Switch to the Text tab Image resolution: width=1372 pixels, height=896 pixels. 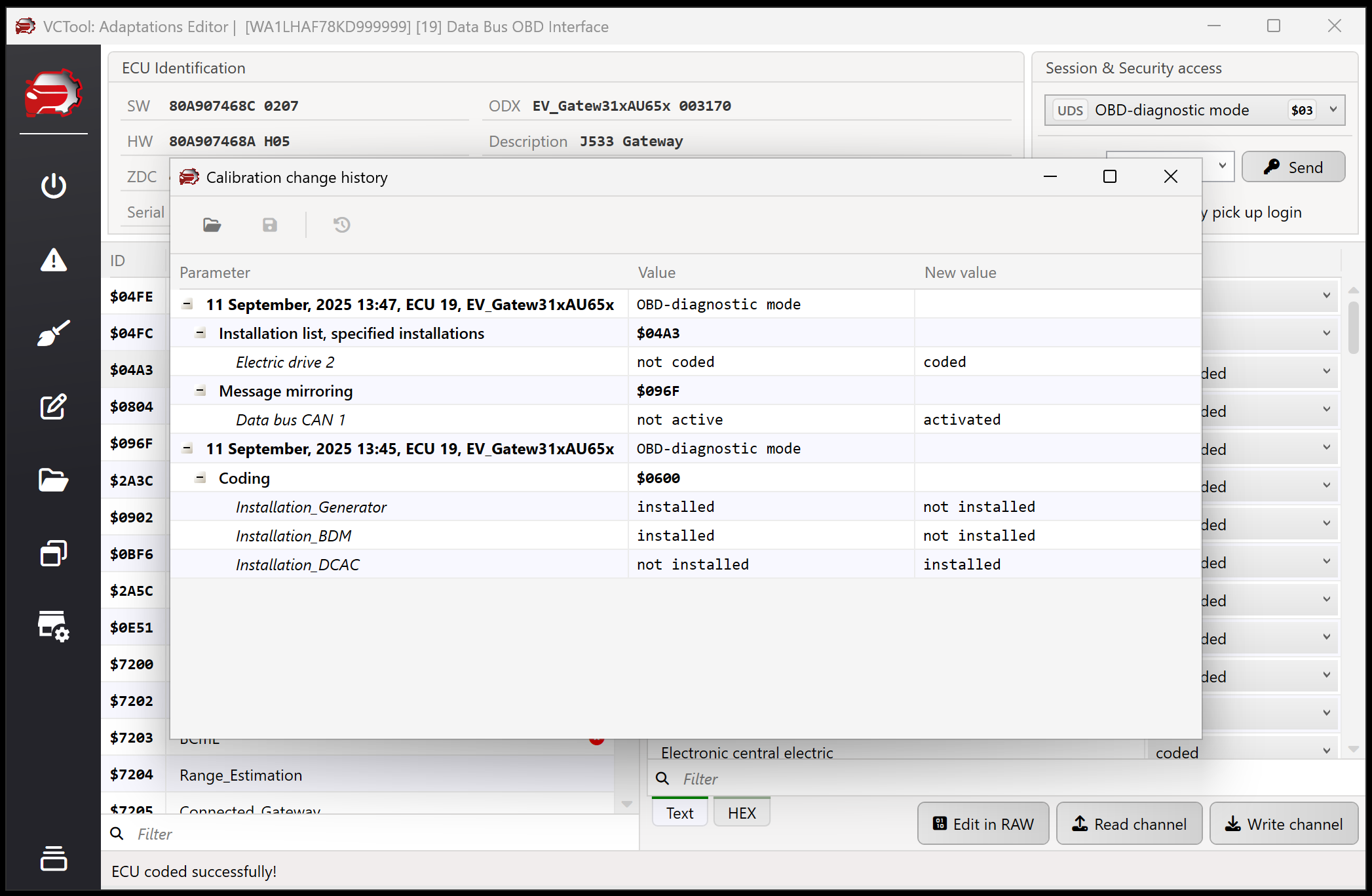[x=679, y=813]
